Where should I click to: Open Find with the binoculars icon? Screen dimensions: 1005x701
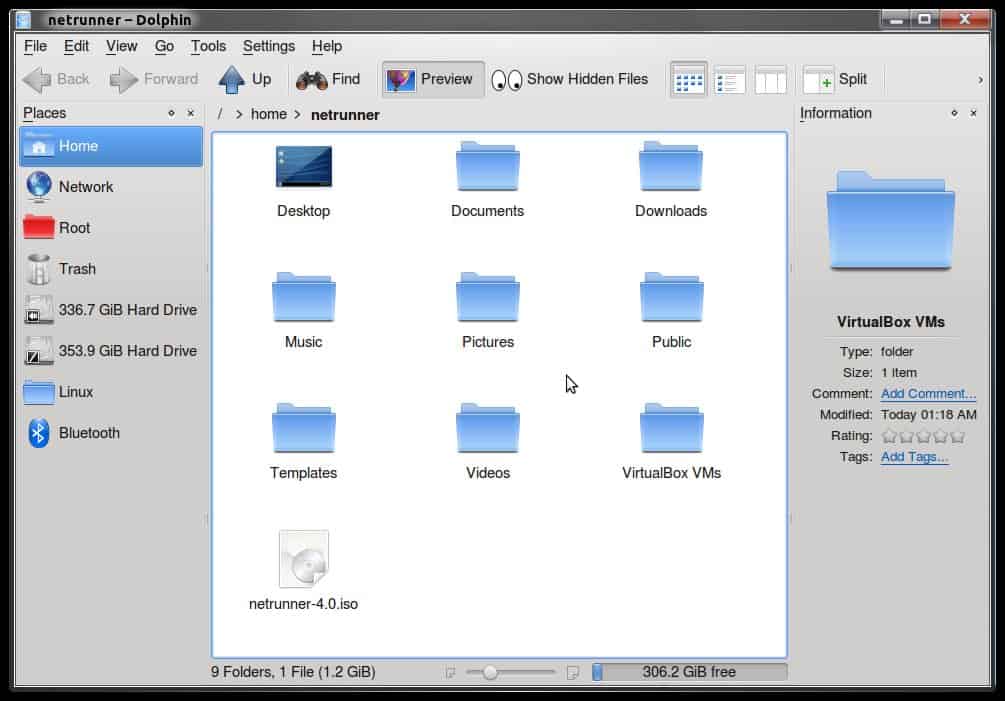click(x=328, y=79)
